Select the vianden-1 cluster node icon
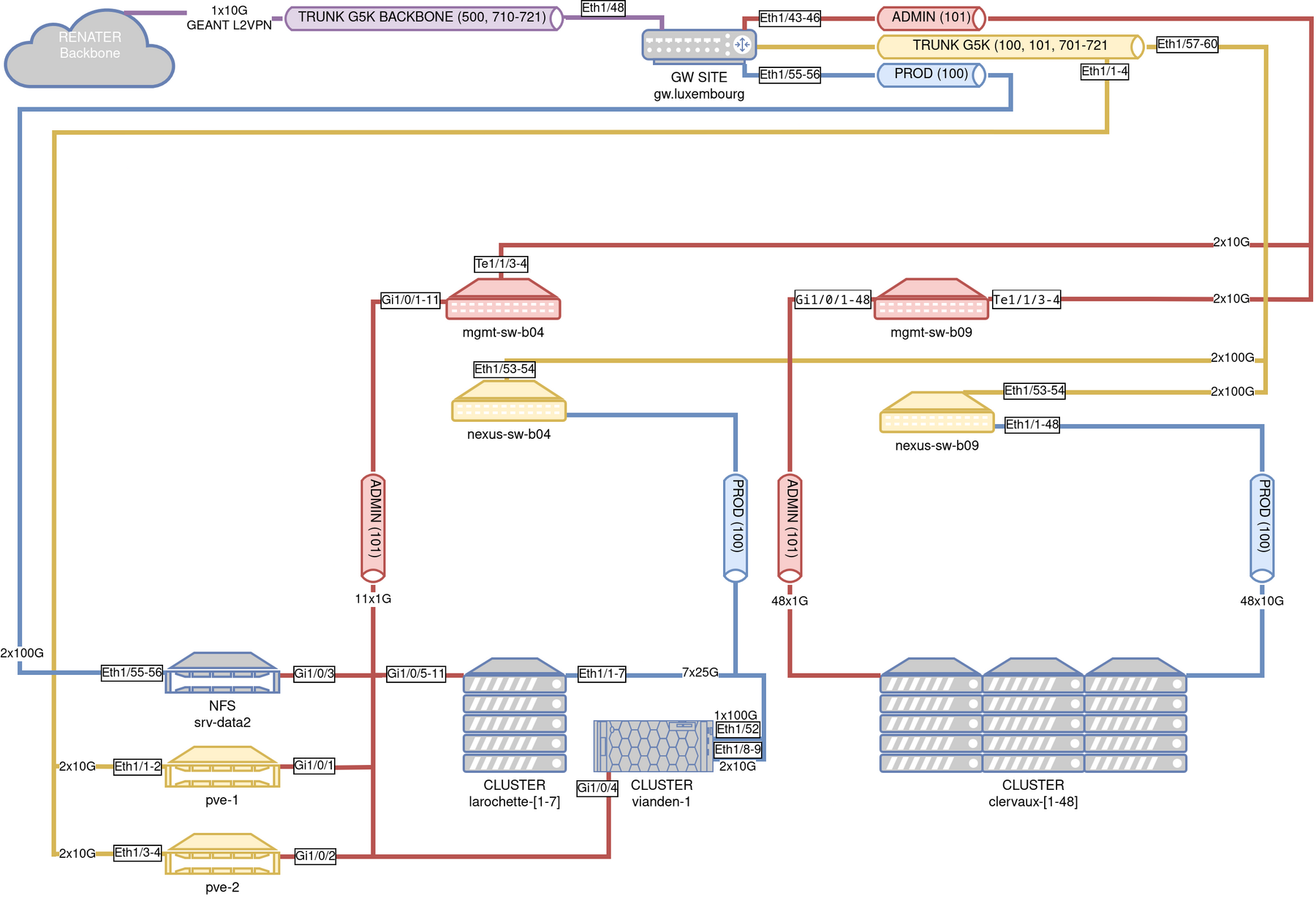This screenshot has width=1316, height=898. (653, 746)
